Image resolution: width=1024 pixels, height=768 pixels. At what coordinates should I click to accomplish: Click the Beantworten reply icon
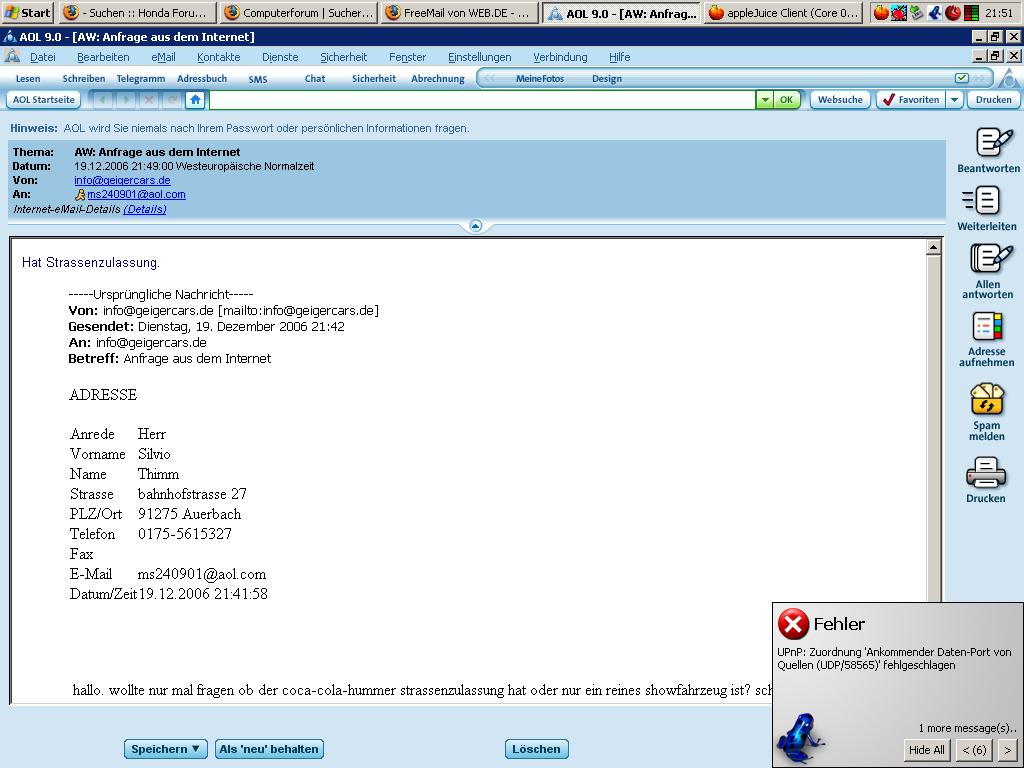993,142
